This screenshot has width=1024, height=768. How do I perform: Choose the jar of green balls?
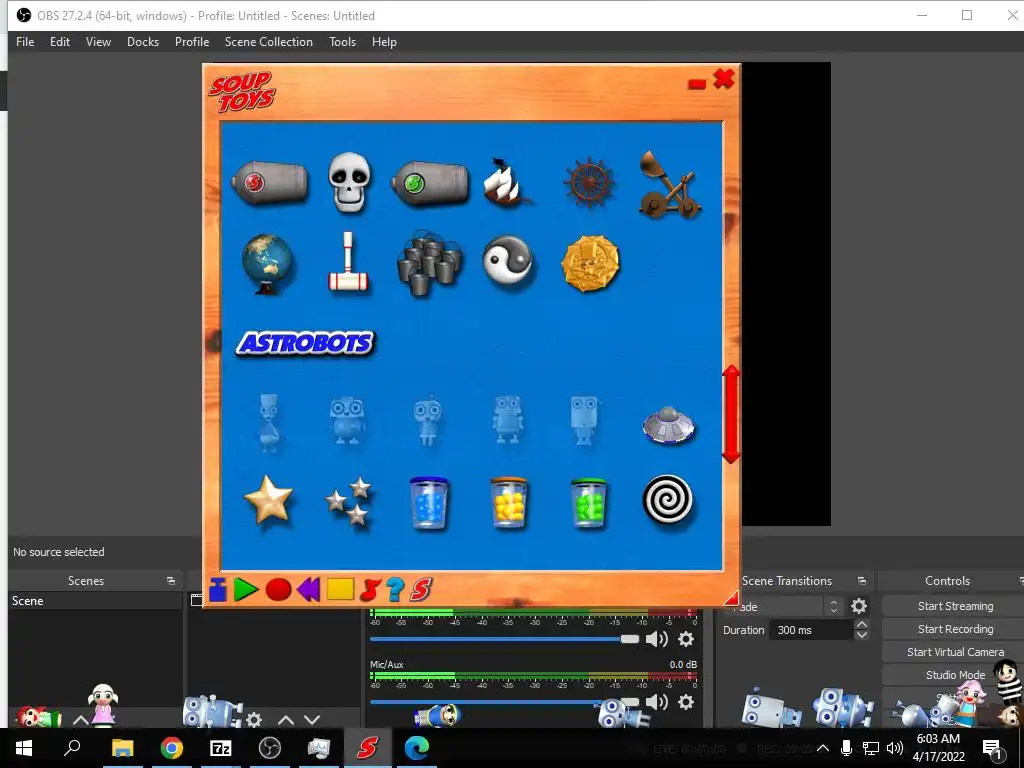pyautogui.click(x=589, y=502)
